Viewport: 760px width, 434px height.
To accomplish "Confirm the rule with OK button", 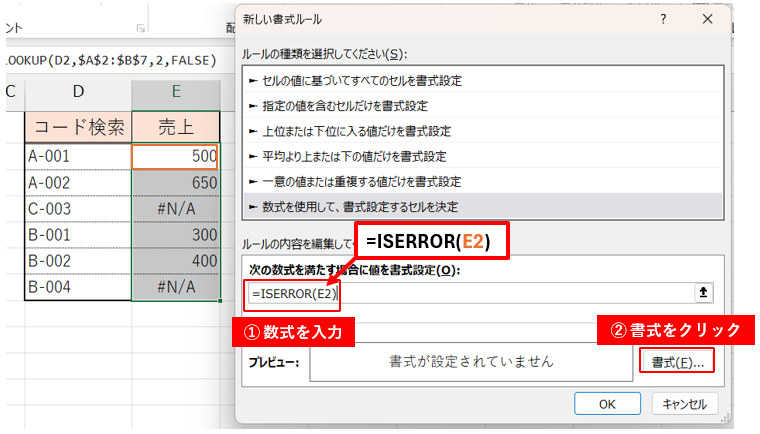I will pos(607,404).
